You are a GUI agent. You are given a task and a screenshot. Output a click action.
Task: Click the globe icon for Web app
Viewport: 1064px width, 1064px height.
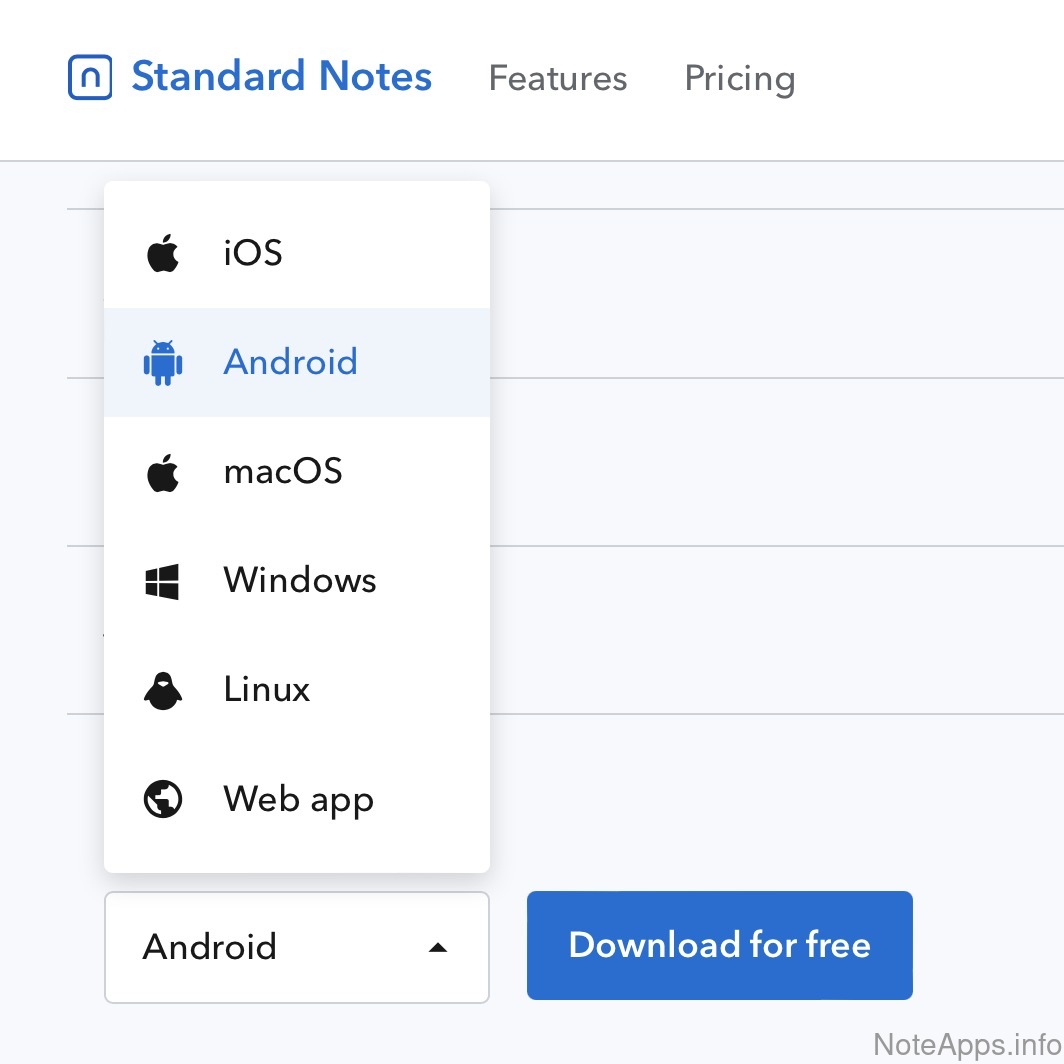click(163, 800)
